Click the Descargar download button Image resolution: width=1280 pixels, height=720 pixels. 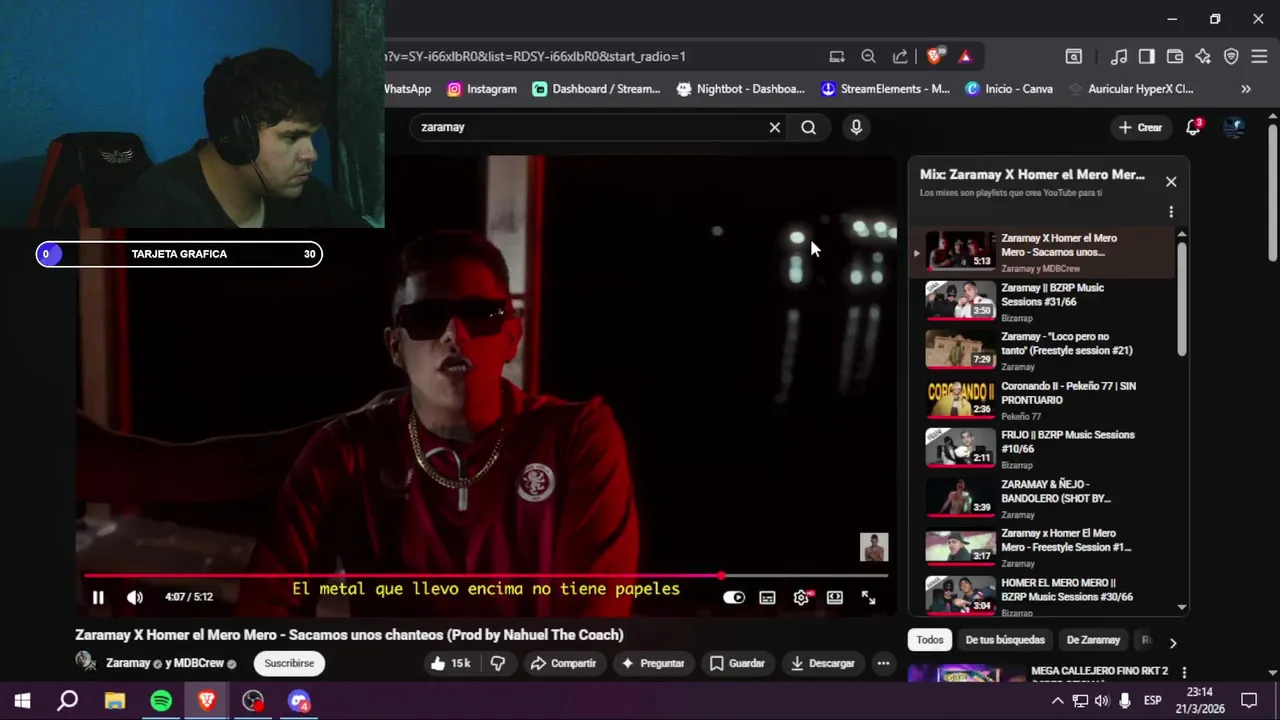[822, 663]
